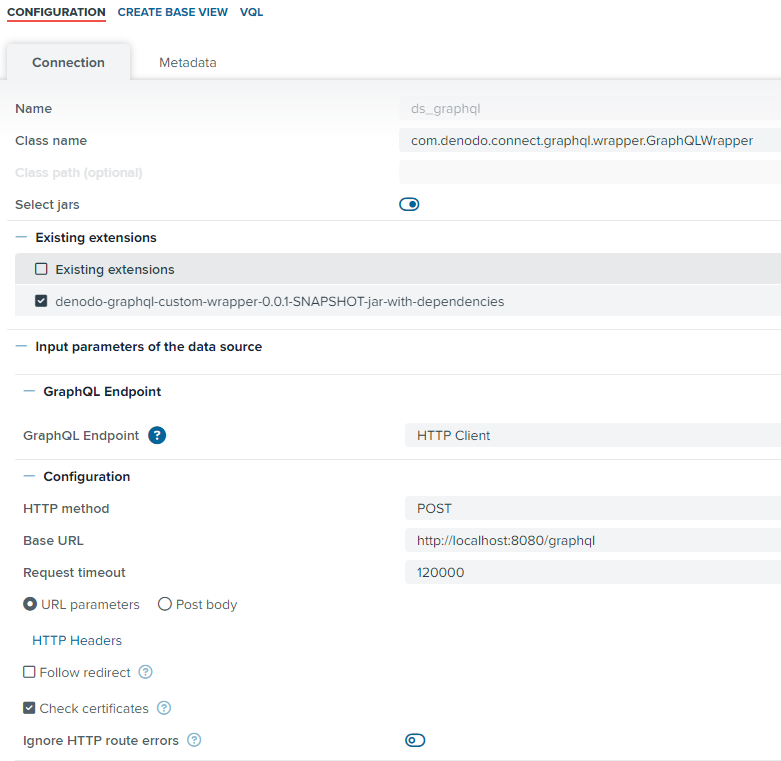Show Follow redirect help tooltip icon
The image size is (781, 761).
[x=145, y=672]
